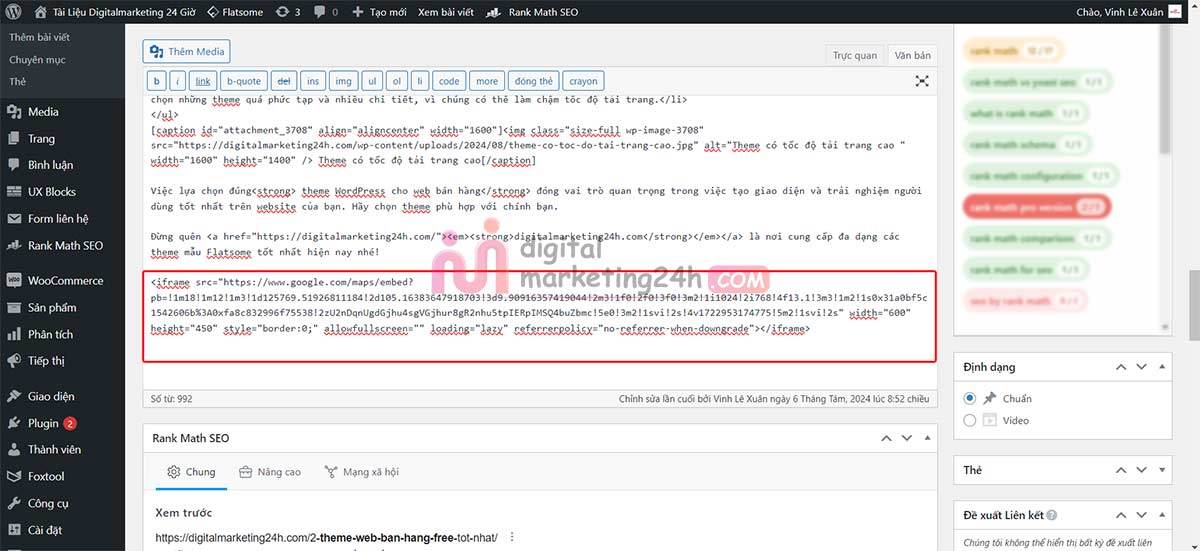Click the del quicktag button
Image resolution: width=1200 pixels, height=551 pixels.
283,81
